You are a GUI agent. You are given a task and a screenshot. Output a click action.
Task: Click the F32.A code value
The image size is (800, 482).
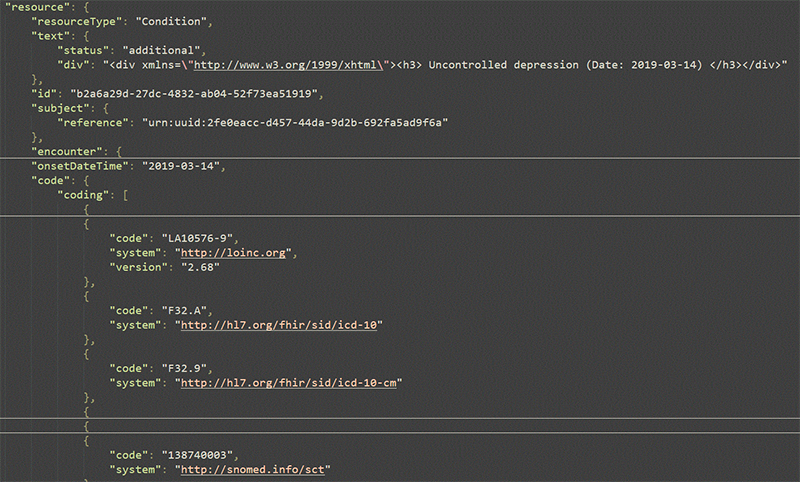coord(184,311)
